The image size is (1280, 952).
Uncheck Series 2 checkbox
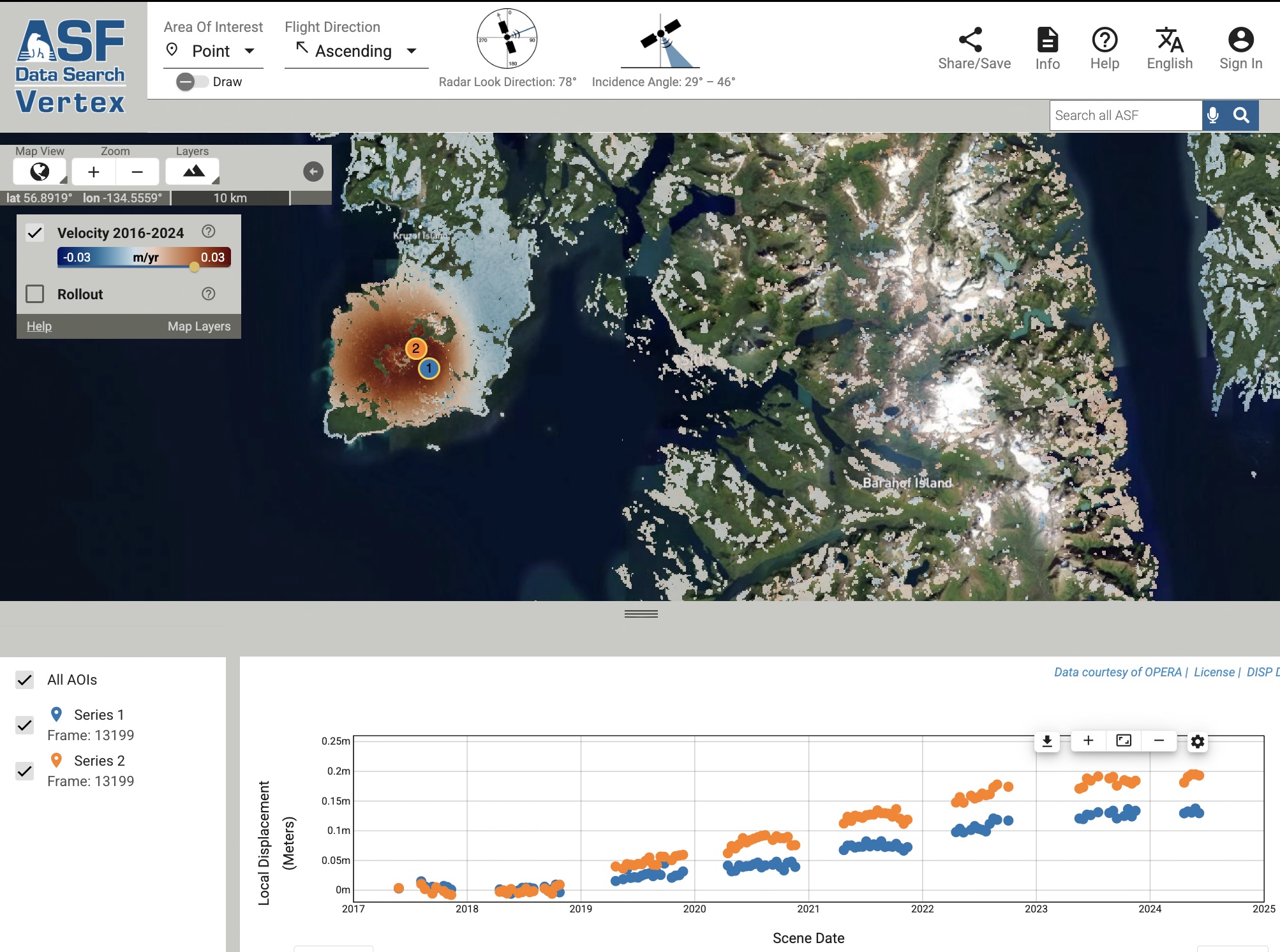(25, 771)
